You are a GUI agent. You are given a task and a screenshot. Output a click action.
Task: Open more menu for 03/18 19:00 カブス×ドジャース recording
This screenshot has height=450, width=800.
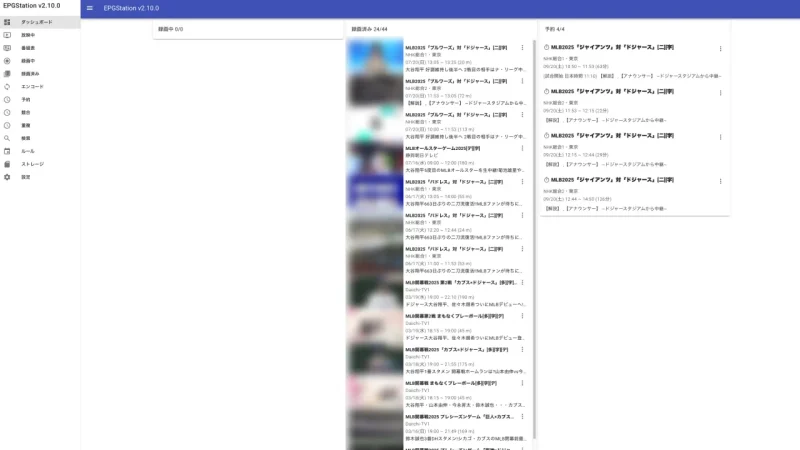[x=522, y=349]
